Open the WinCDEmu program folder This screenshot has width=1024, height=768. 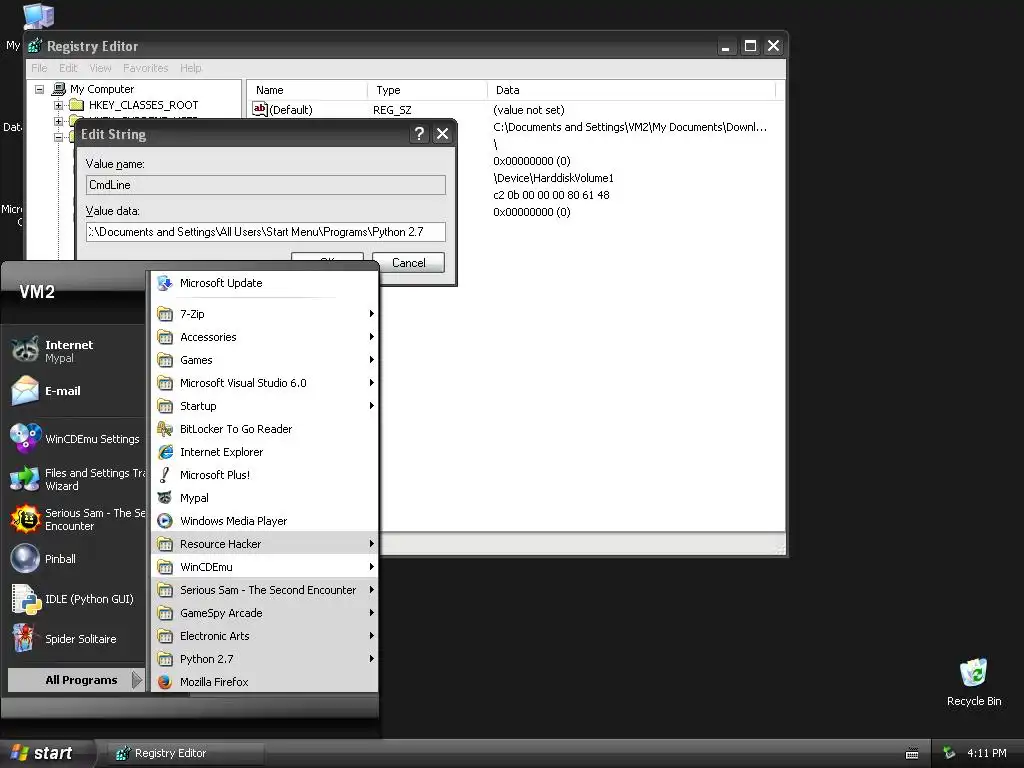[264, 567]
